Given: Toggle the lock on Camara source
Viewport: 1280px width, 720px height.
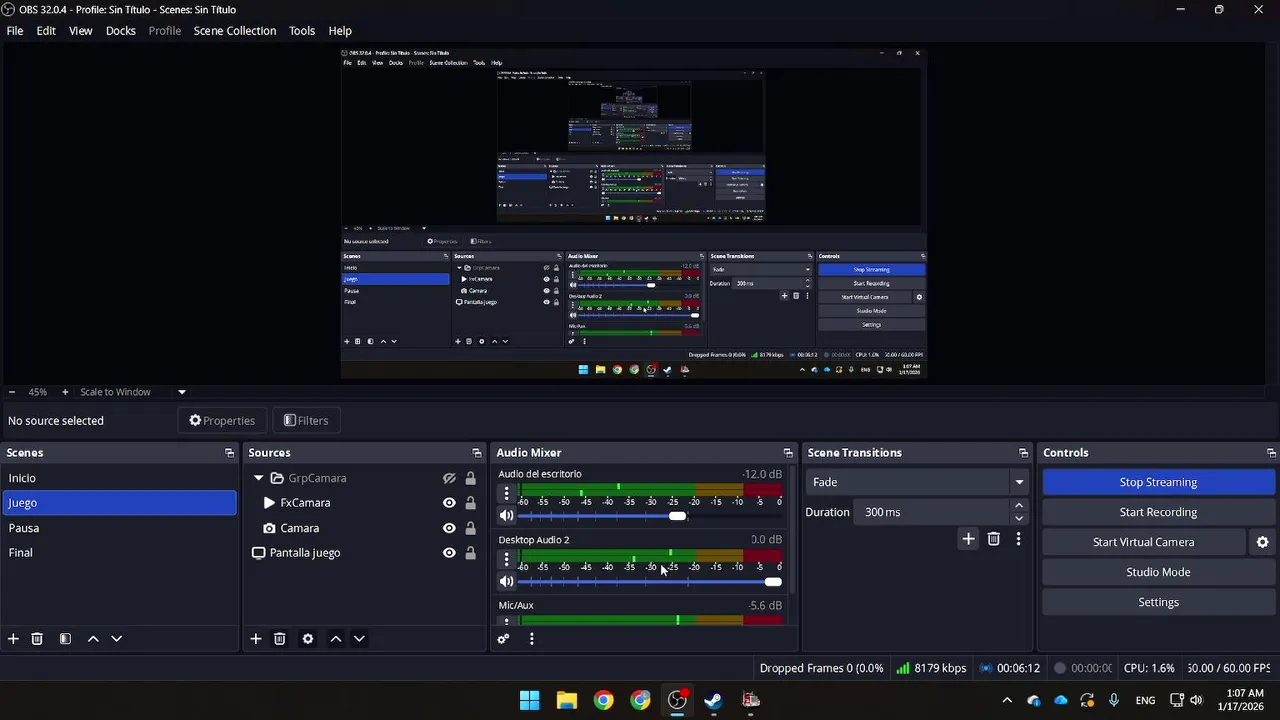Looking at the screenshot, I should [x=470, y=528].
